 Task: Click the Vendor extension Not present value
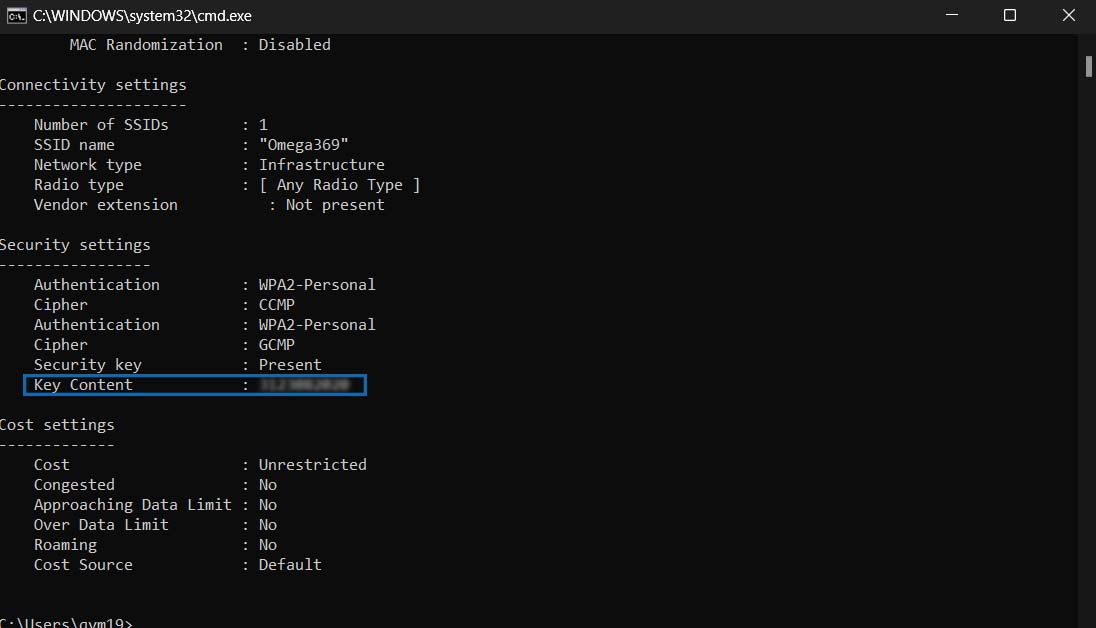335,205
